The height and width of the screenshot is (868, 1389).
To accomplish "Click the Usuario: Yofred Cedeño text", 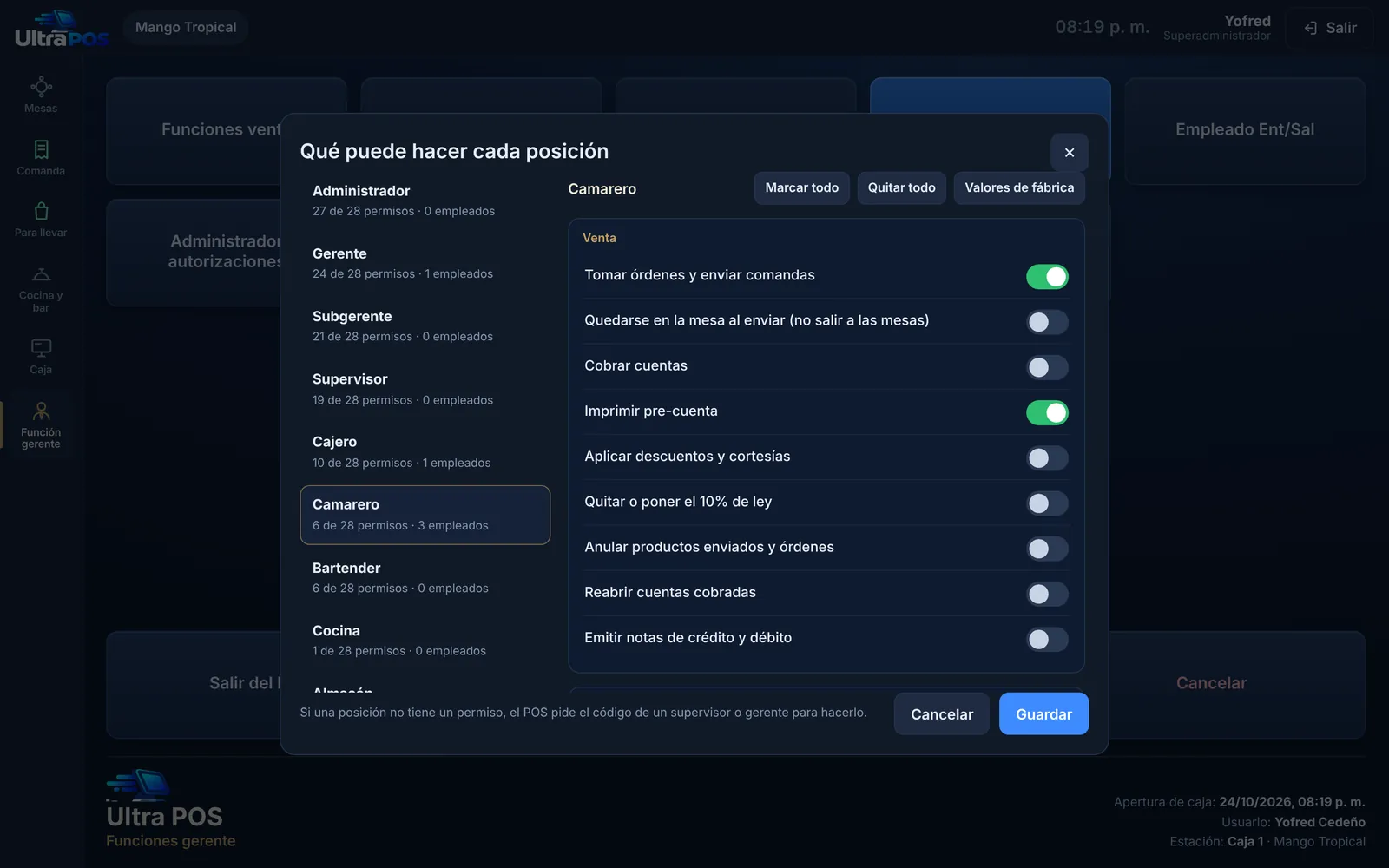I will coord(1293,823).
